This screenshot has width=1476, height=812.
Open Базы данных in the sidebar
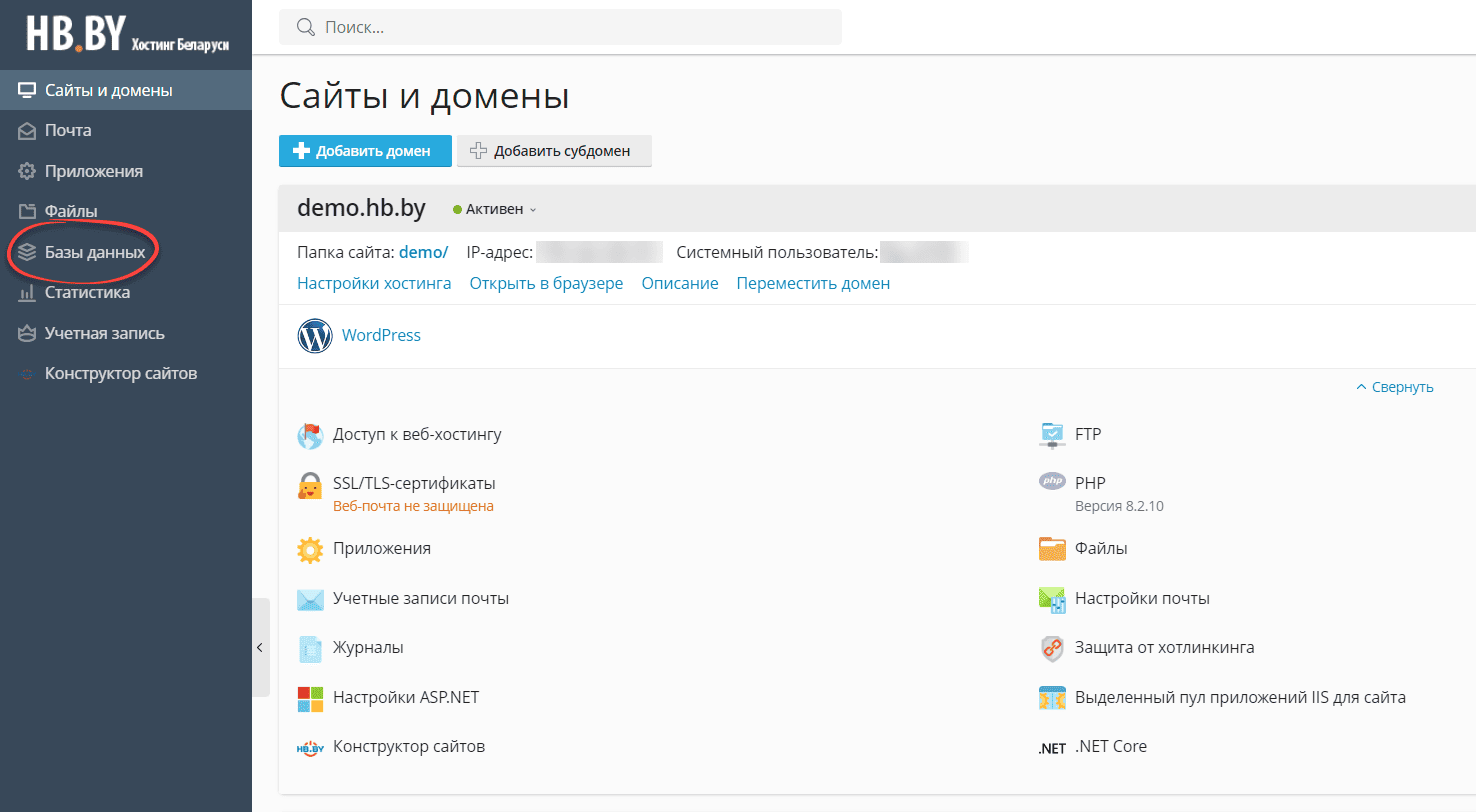pyautogui.click(x=94, y=252)
